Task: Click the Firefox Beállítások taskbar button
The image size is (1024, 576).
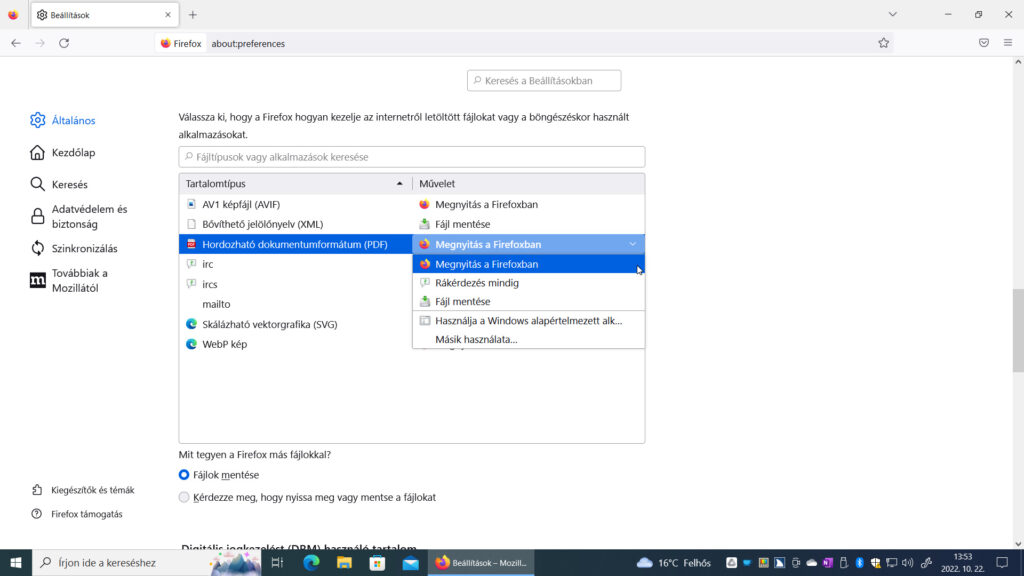Action: (481, 562)
